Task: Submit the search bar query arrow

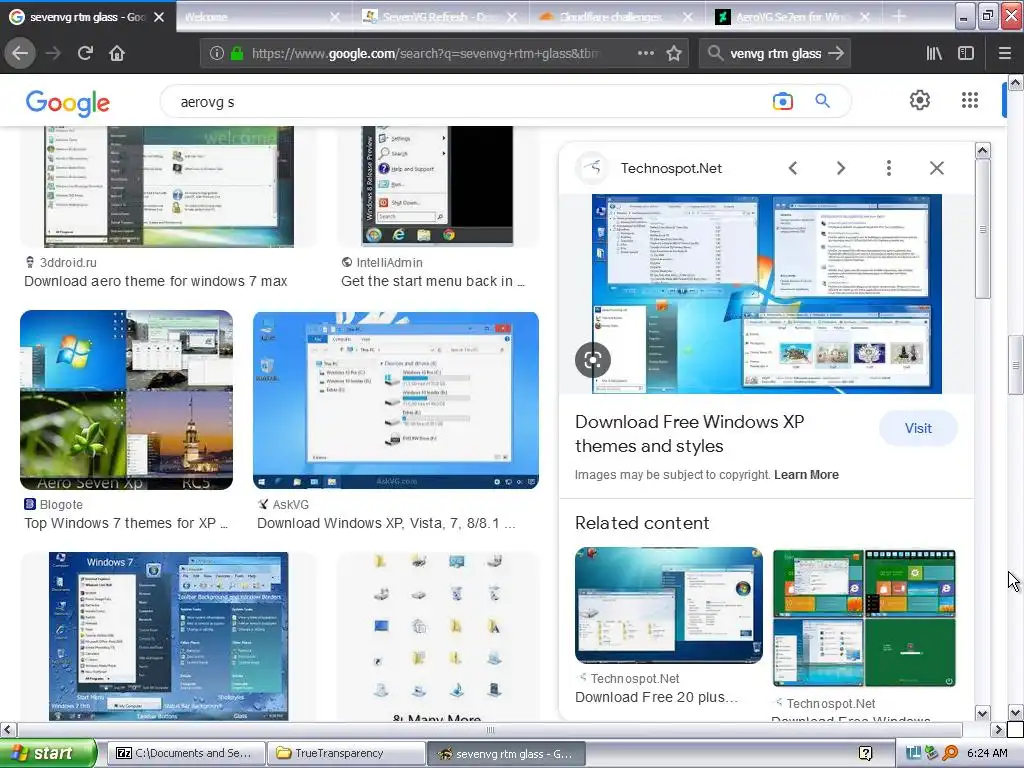Action: (x=836, y=53)
